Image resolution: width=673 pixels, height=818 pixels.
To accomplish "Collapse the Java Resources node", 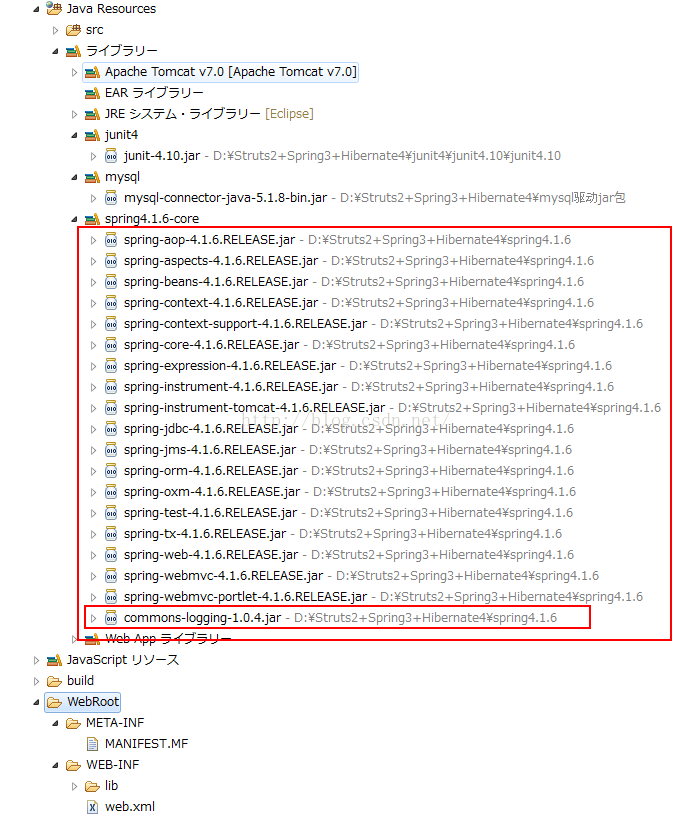I will (x=36, y=9).
